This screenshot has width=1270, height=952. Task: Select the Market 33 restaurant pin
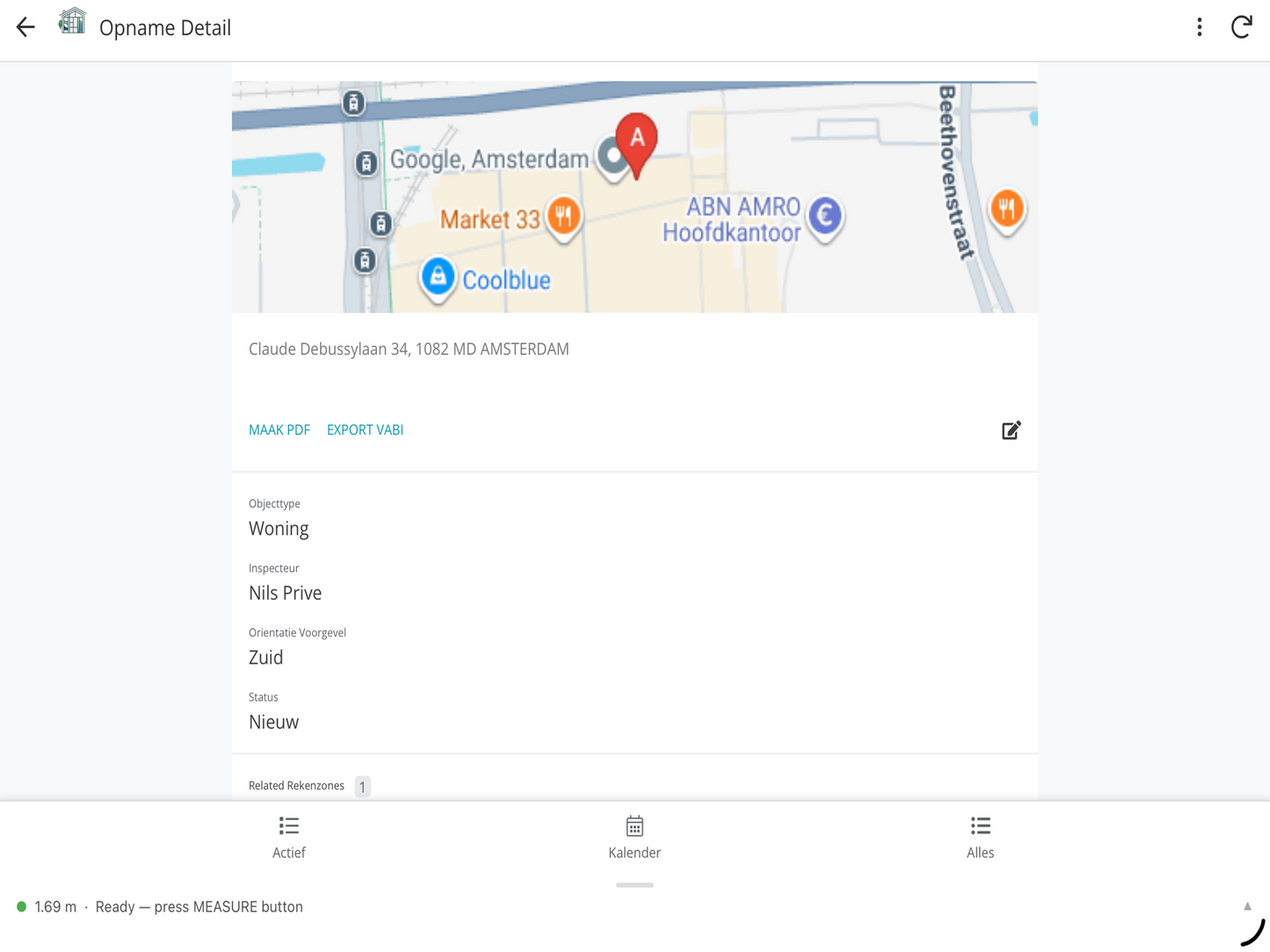(x=564, y=217)
